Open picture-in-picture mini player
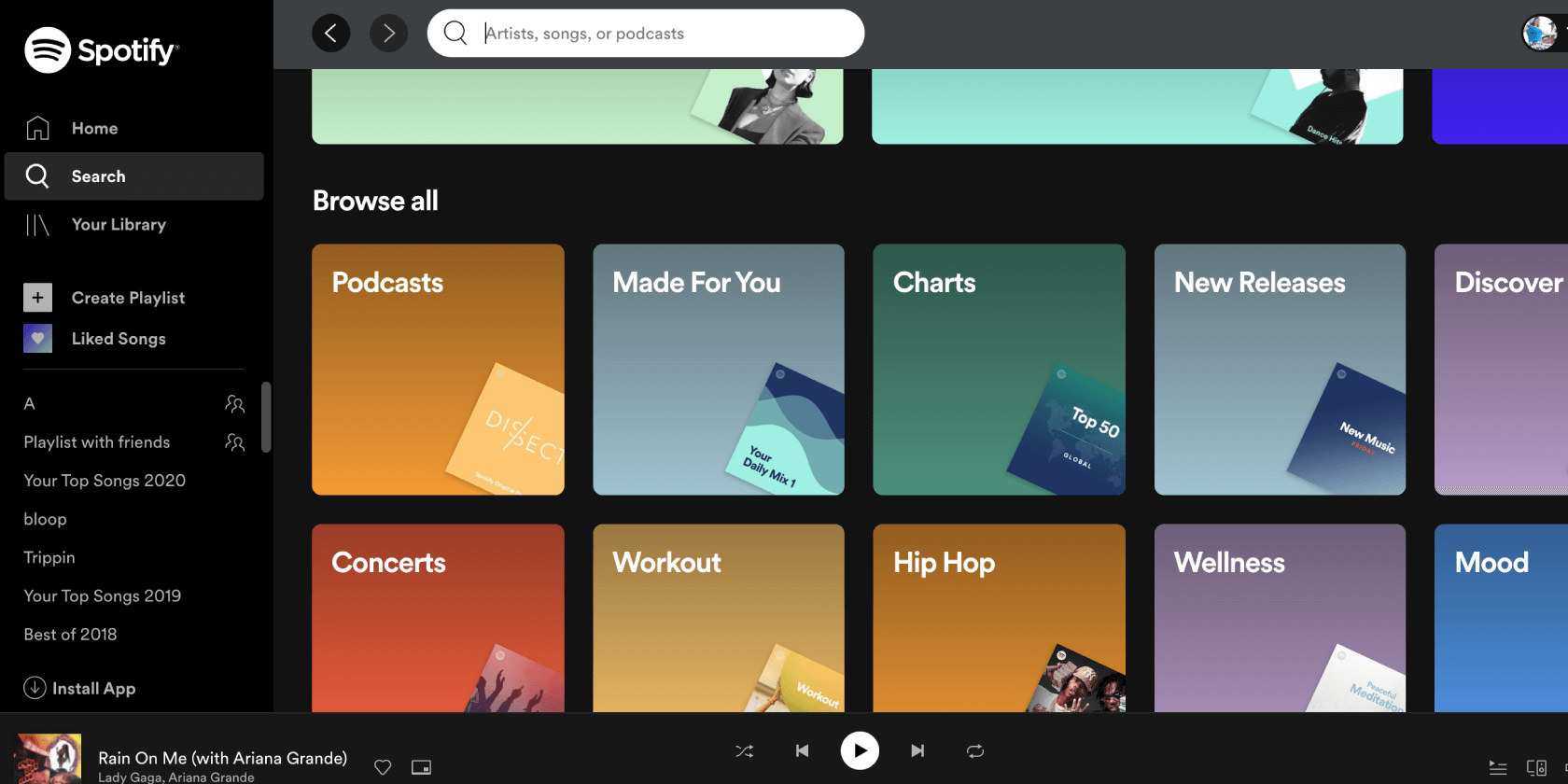This screenshot has height=784, width=1568. click(x=421, y=767)
